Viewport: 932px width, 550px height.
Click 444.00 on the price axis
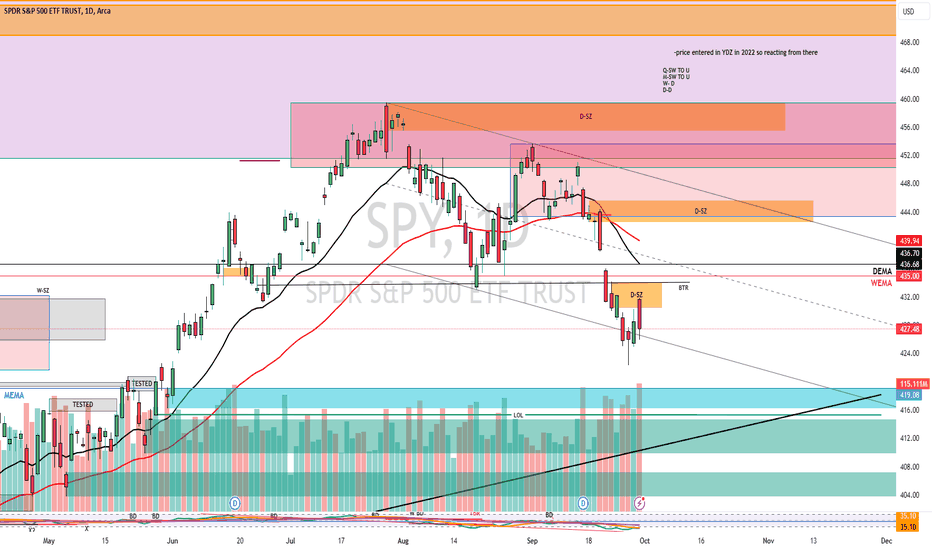pos(909,212)
